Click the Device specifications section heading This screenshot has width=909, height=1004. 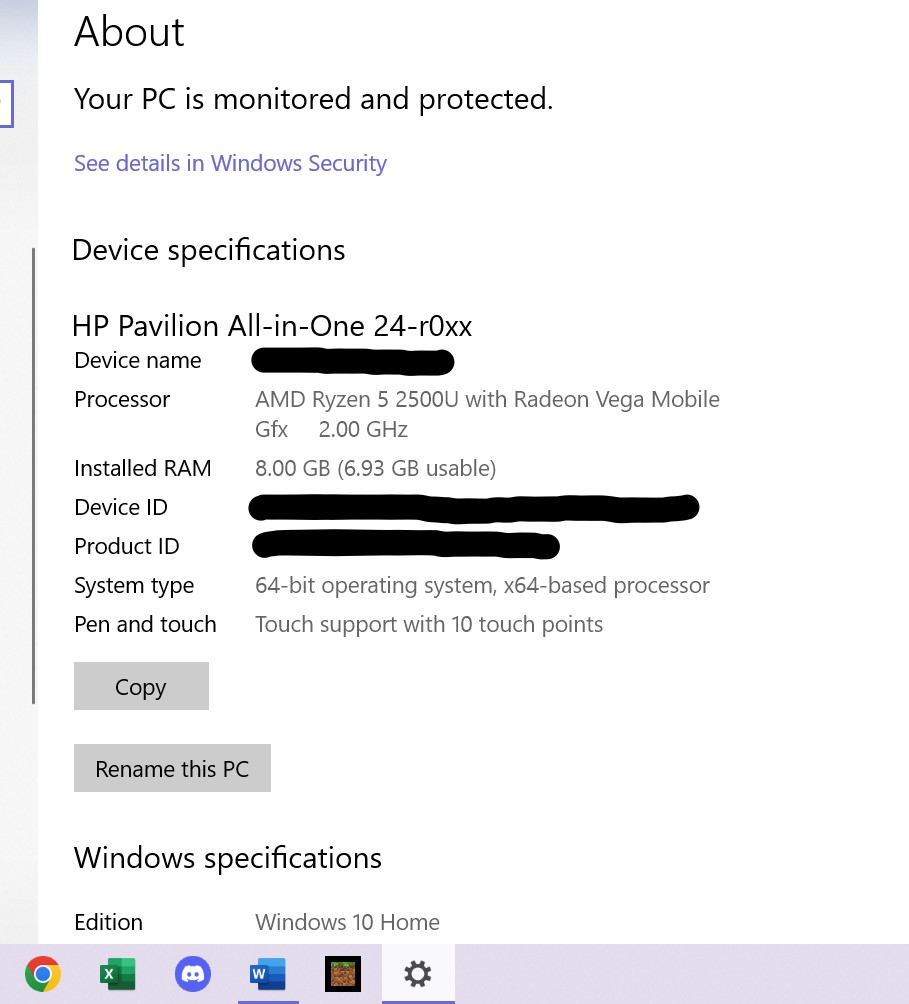coord(208,249)
